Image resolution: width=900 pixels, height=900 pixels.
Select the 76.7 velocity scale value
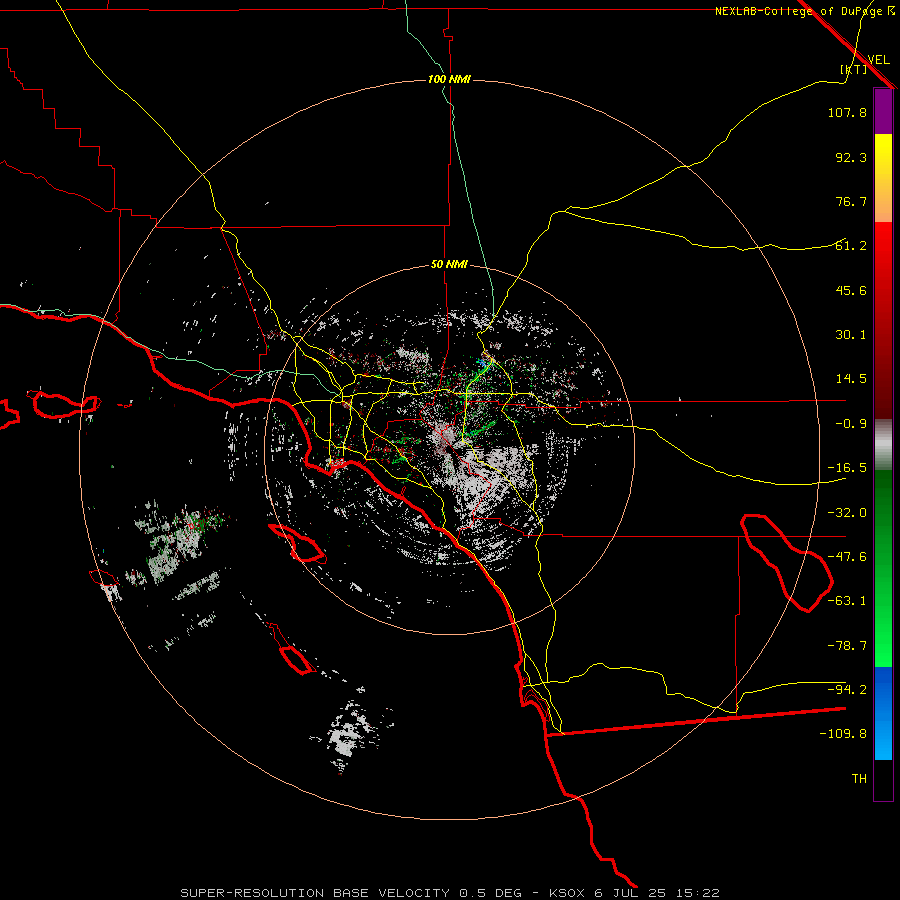coord(851,201)
